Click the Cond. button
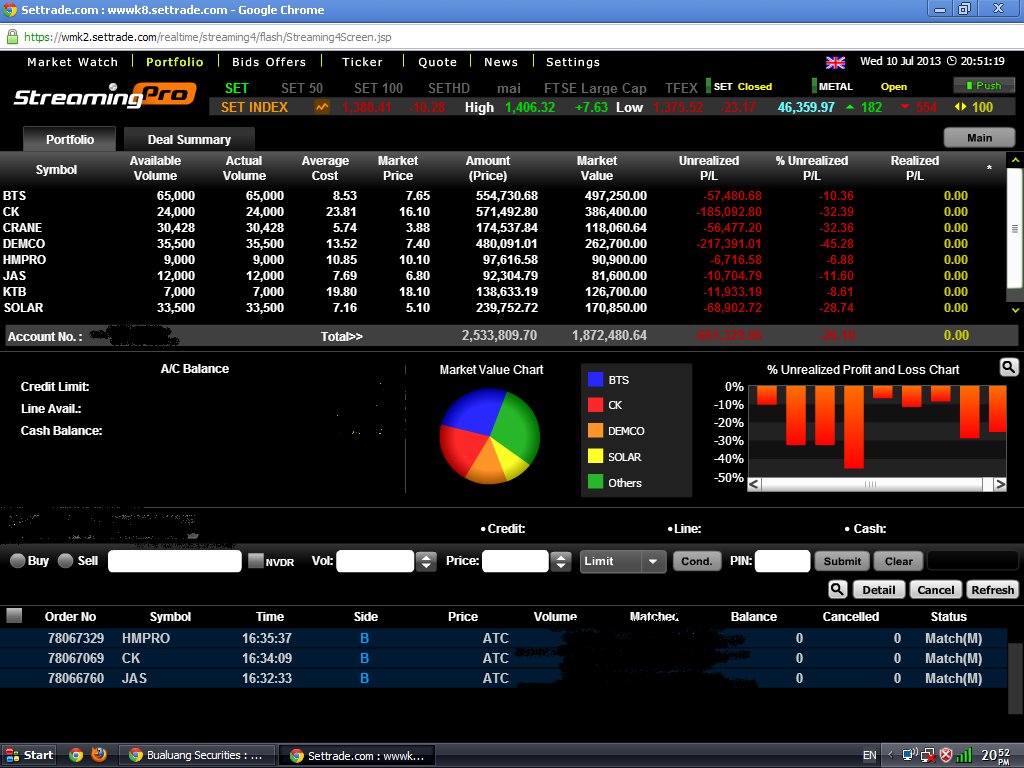 (x=697, y=561)
